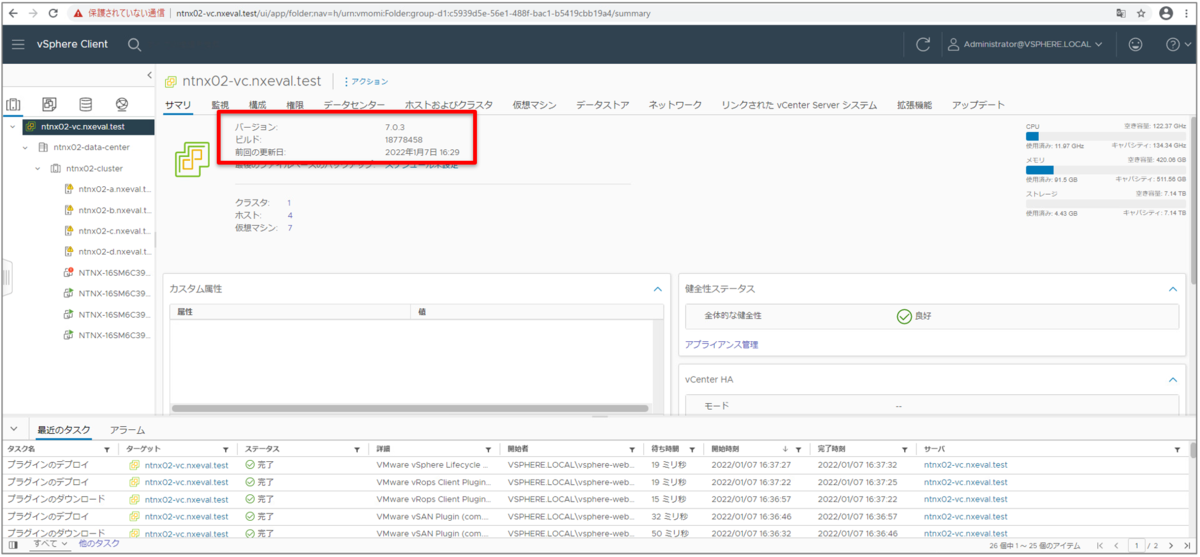This screenshot has height=557, width=1200.
Task: Switch to Networking inventory view
Action: click(x=121, y=104)
